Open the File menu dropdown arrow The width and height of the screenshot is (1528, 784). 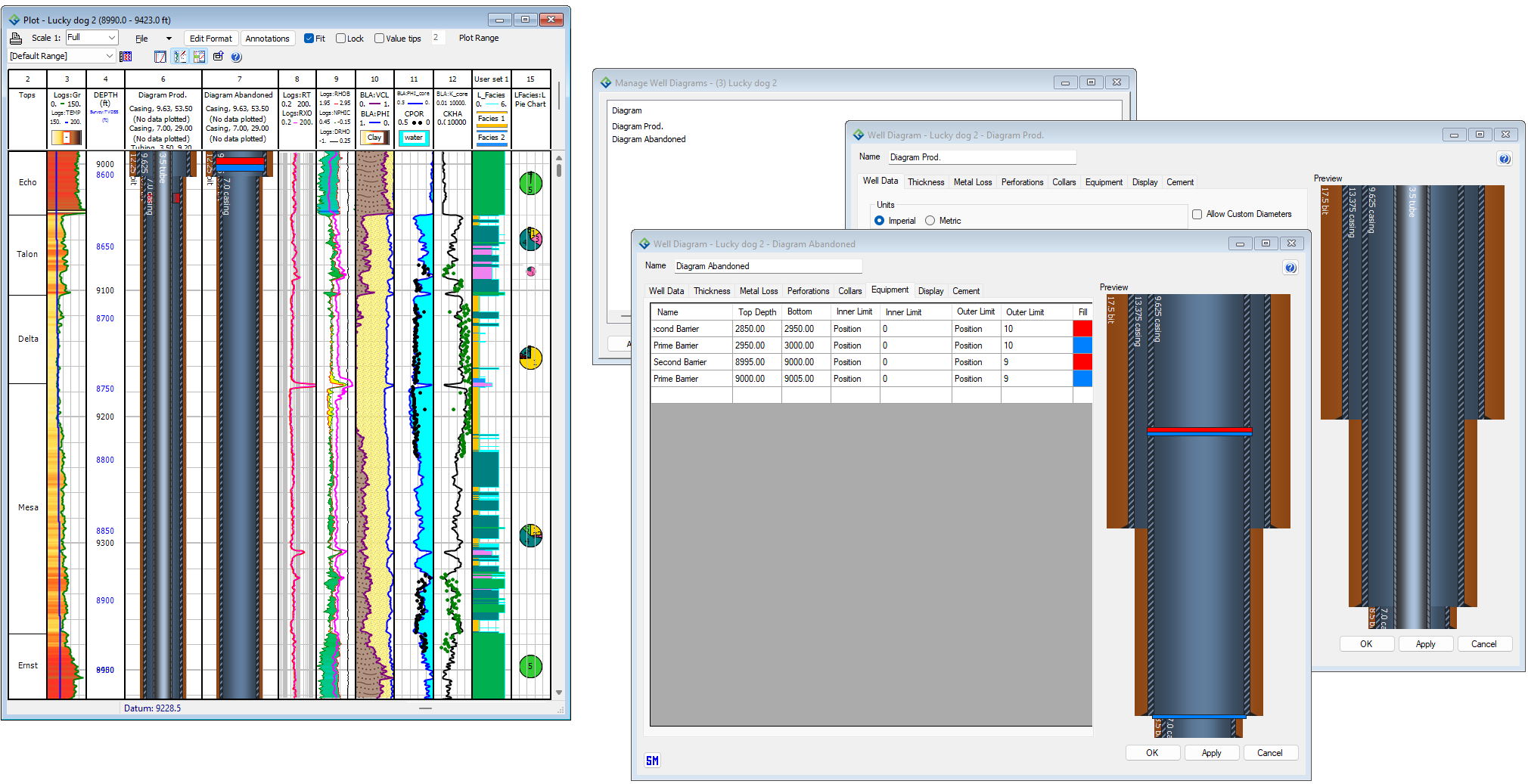click(x=169, y=39)
